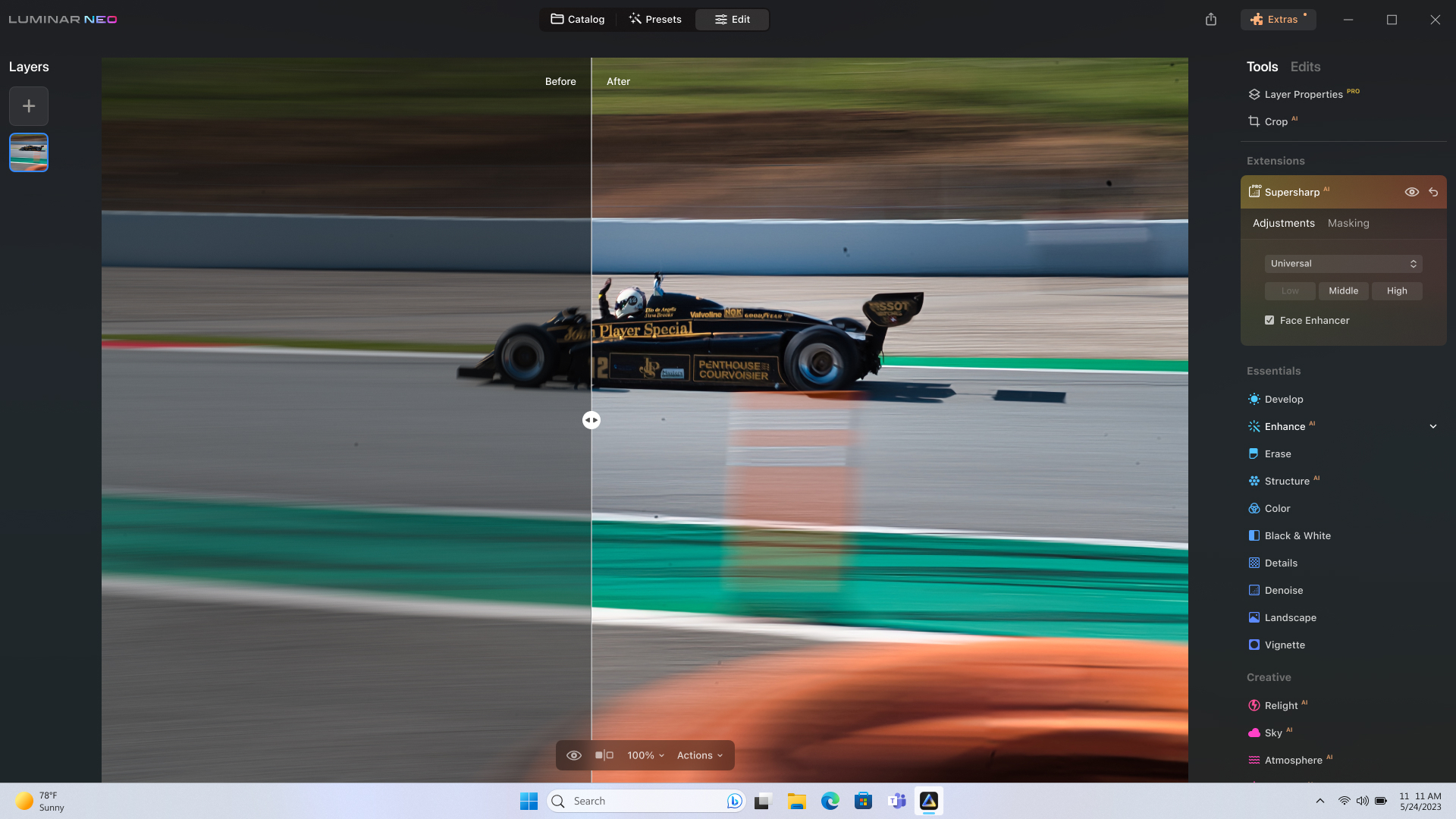Select the Relight tool
1456x819 pixels.
(x=1280, y=705)
